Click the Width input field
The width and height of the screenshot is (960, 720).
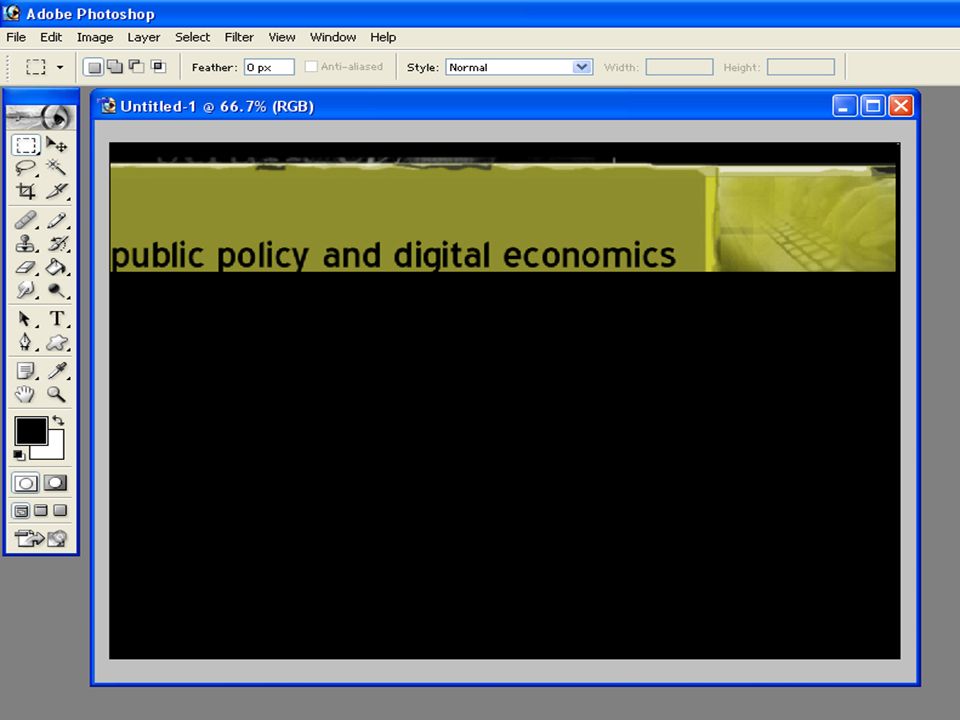pos(680,67)
